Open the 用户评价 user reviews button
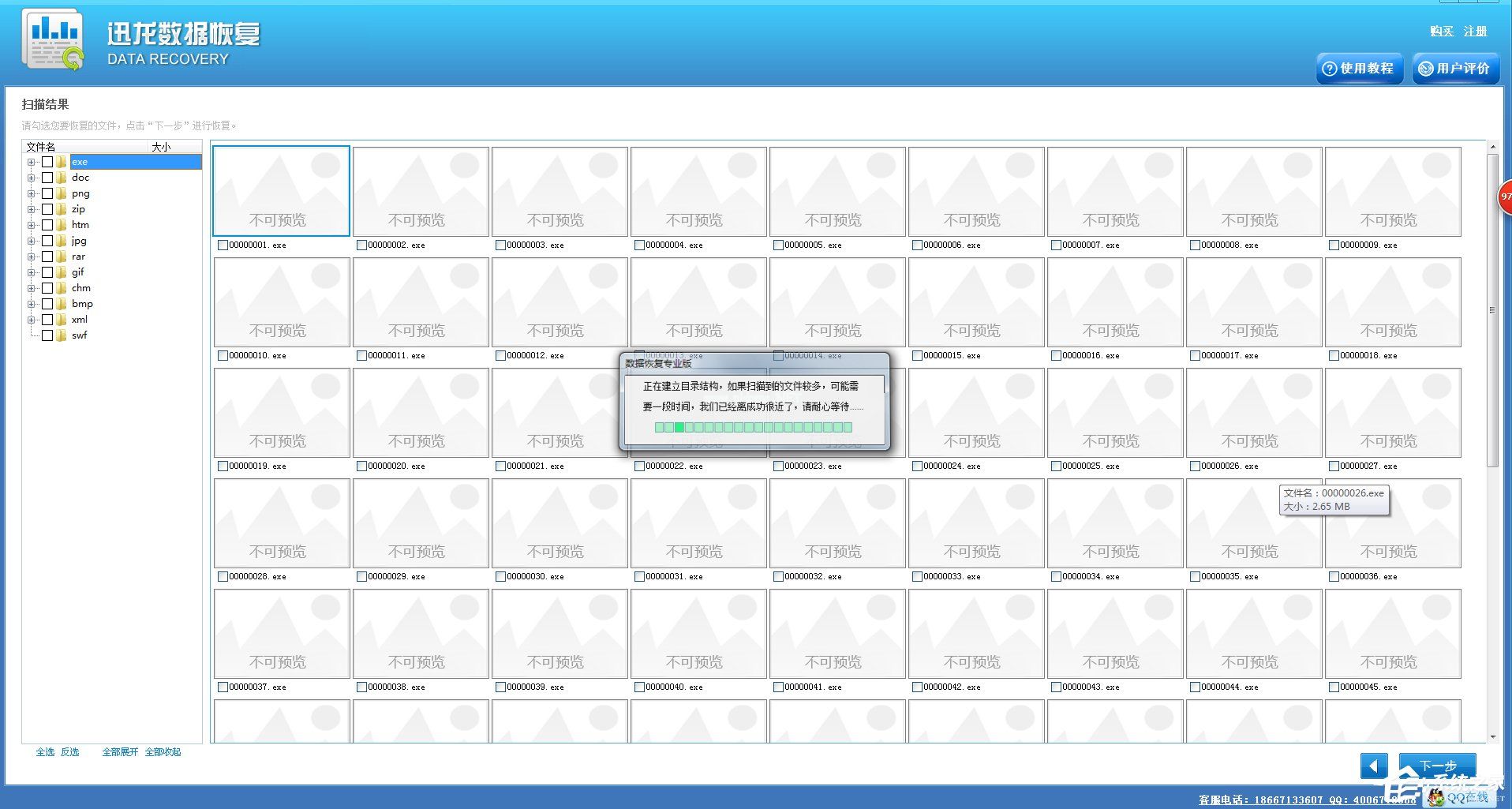1512x809 pixels. [1455, 69]
